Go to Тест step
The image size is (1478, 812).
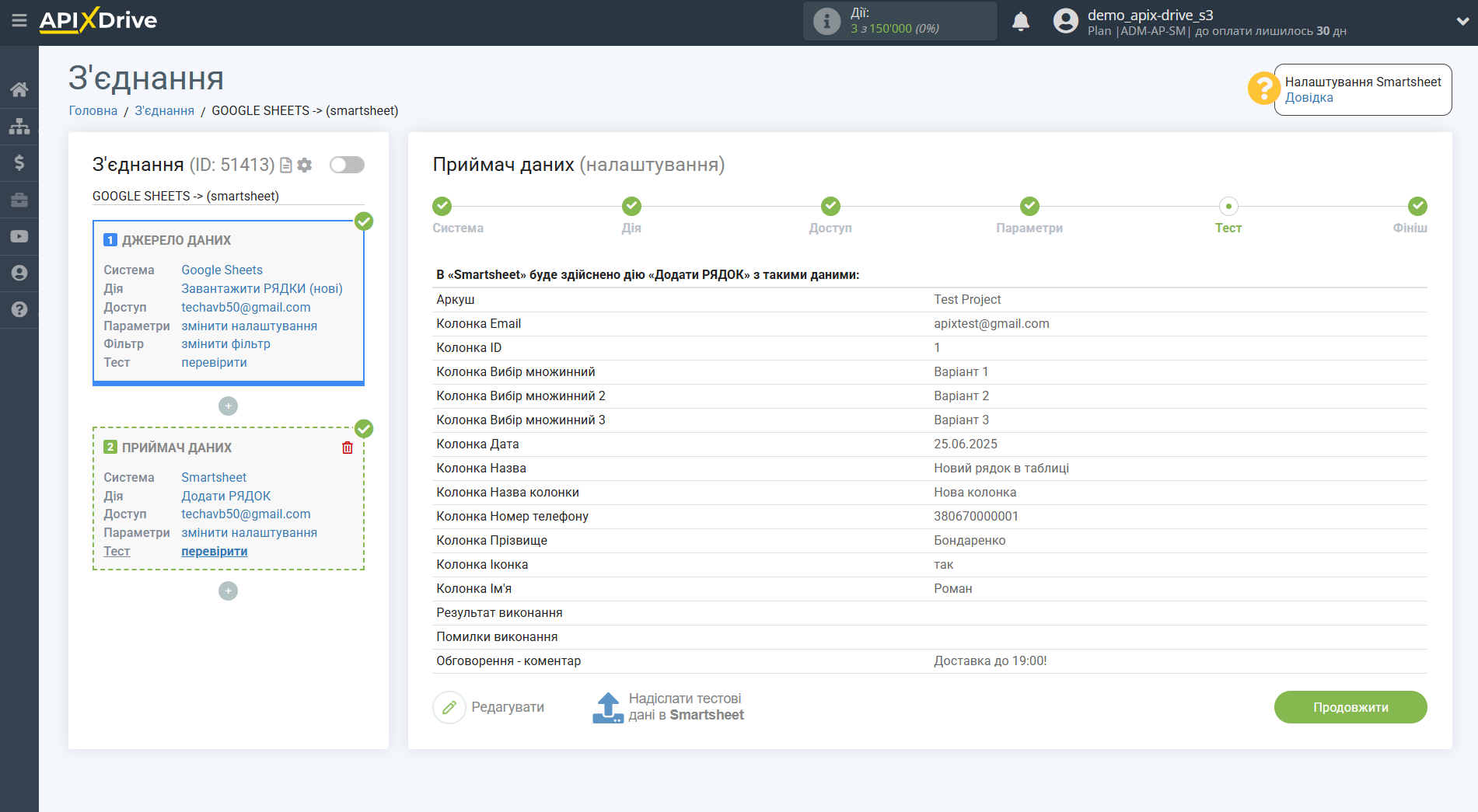click(1228, 206)
